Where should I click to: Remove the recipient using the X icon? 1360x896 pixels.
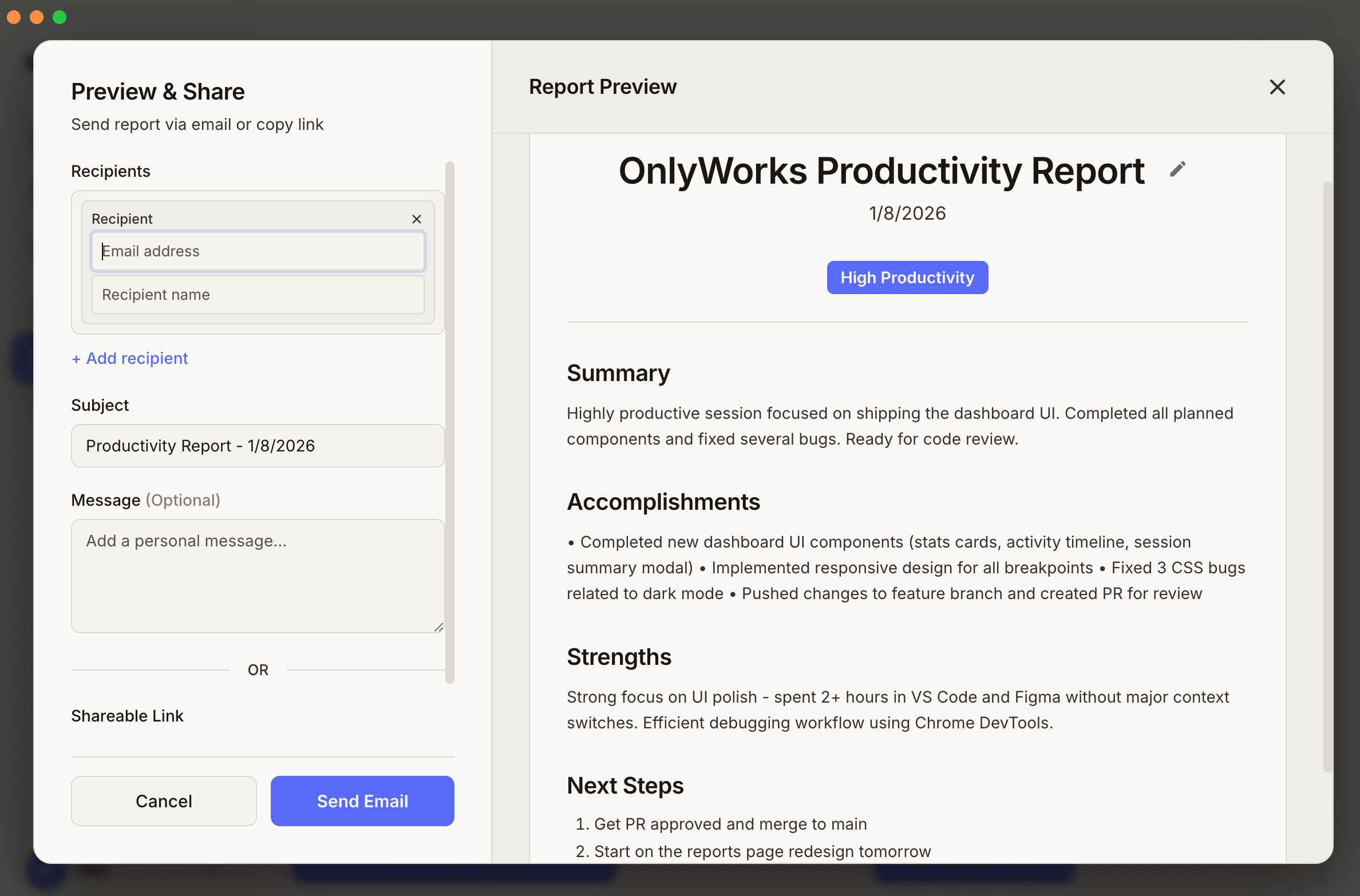(x=416, y=219)
